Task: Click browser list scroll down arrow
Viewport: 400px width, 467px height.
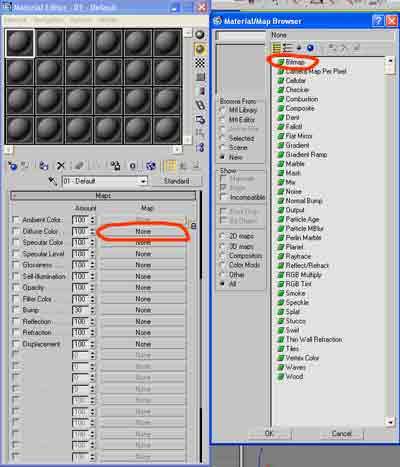Action: (390, 422)
